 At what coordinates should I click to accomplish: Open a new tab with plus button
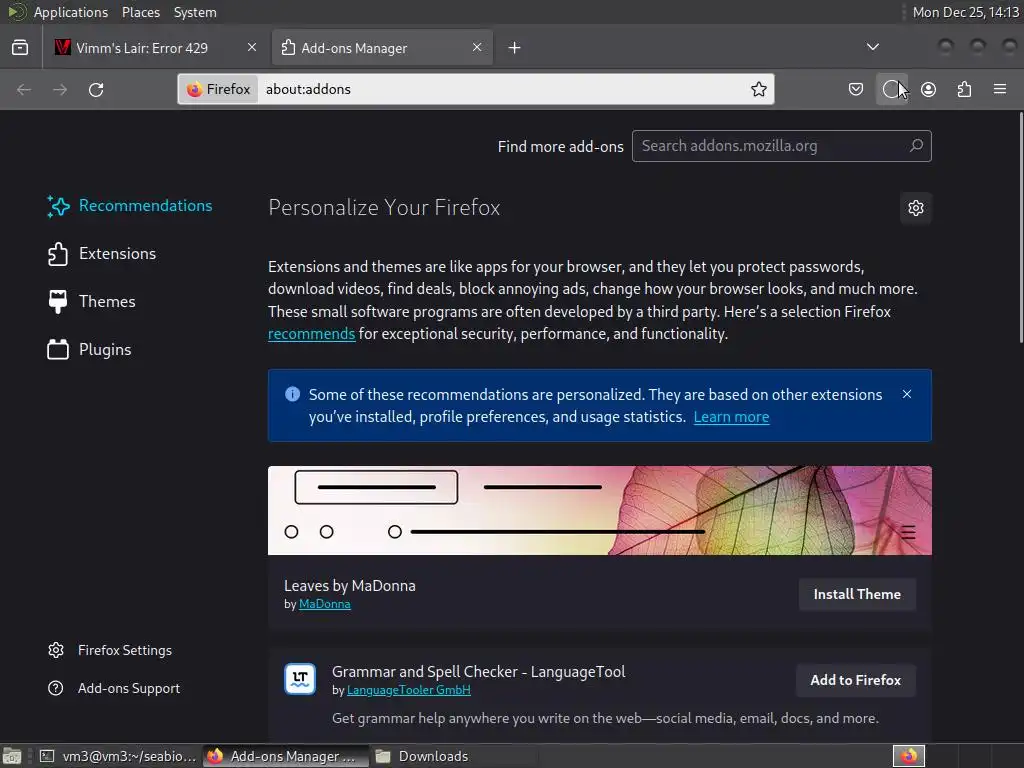[x=515, y=48]
